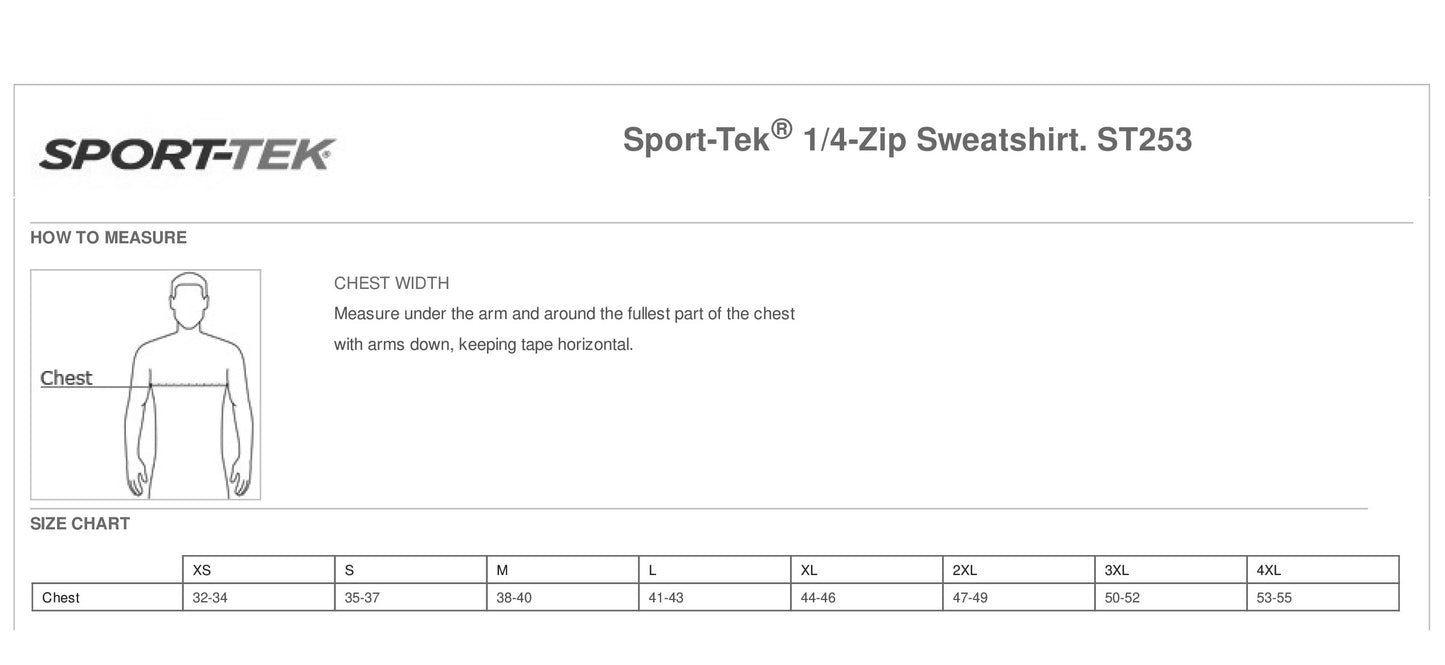
Task: Click the XL size column header
Action: pos(810,570)
